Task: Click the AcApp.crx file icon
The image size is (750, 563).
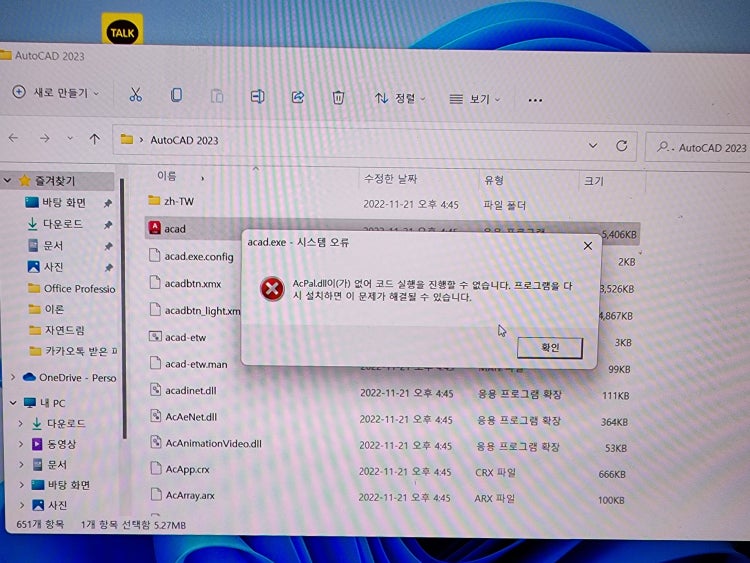Action: point(156,468)
